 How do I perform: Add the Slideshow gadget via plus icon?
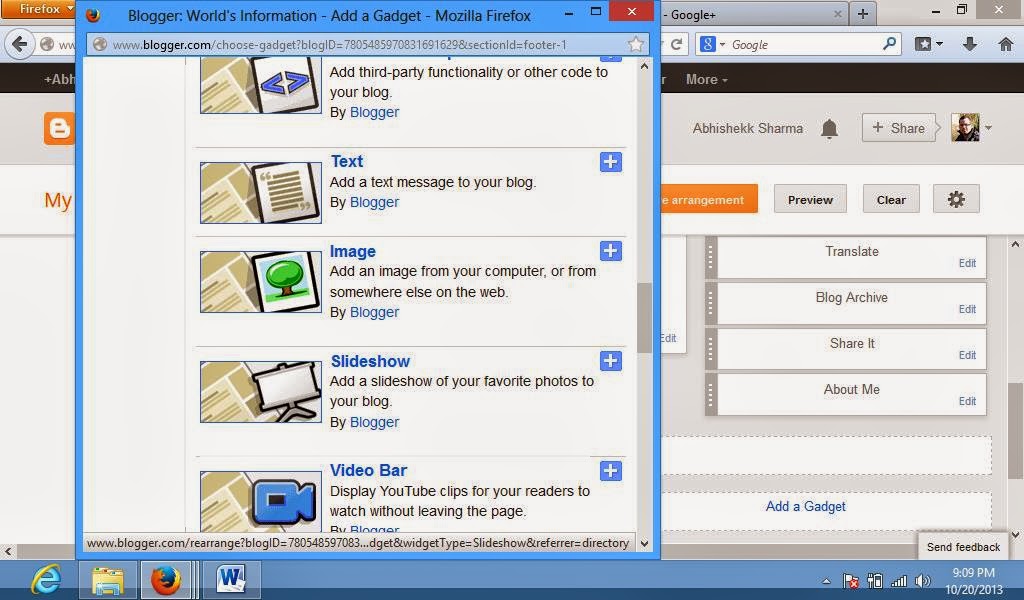(610, 361)
